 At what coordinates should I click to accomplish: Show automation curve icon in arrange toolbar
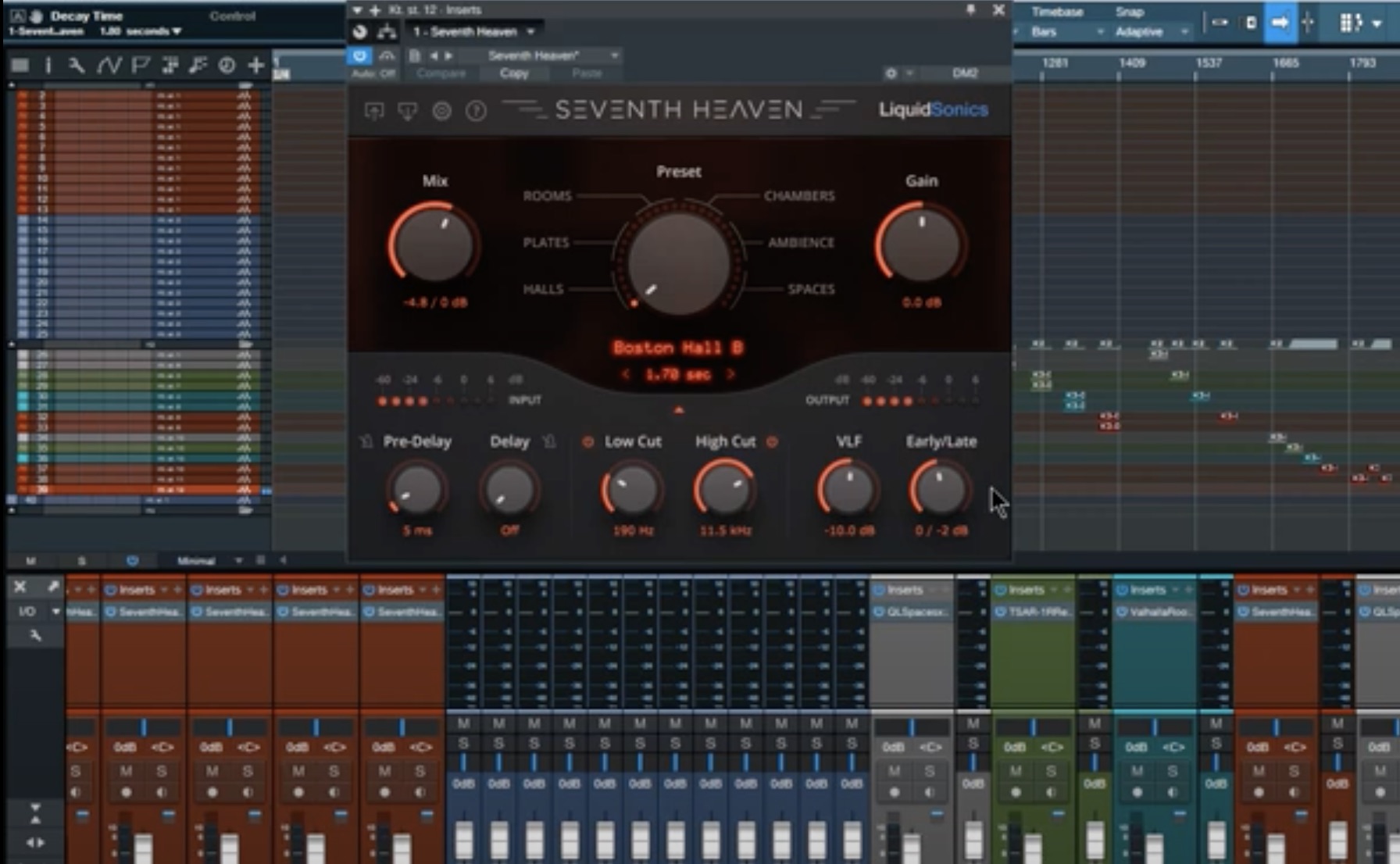tap(109, 66)
